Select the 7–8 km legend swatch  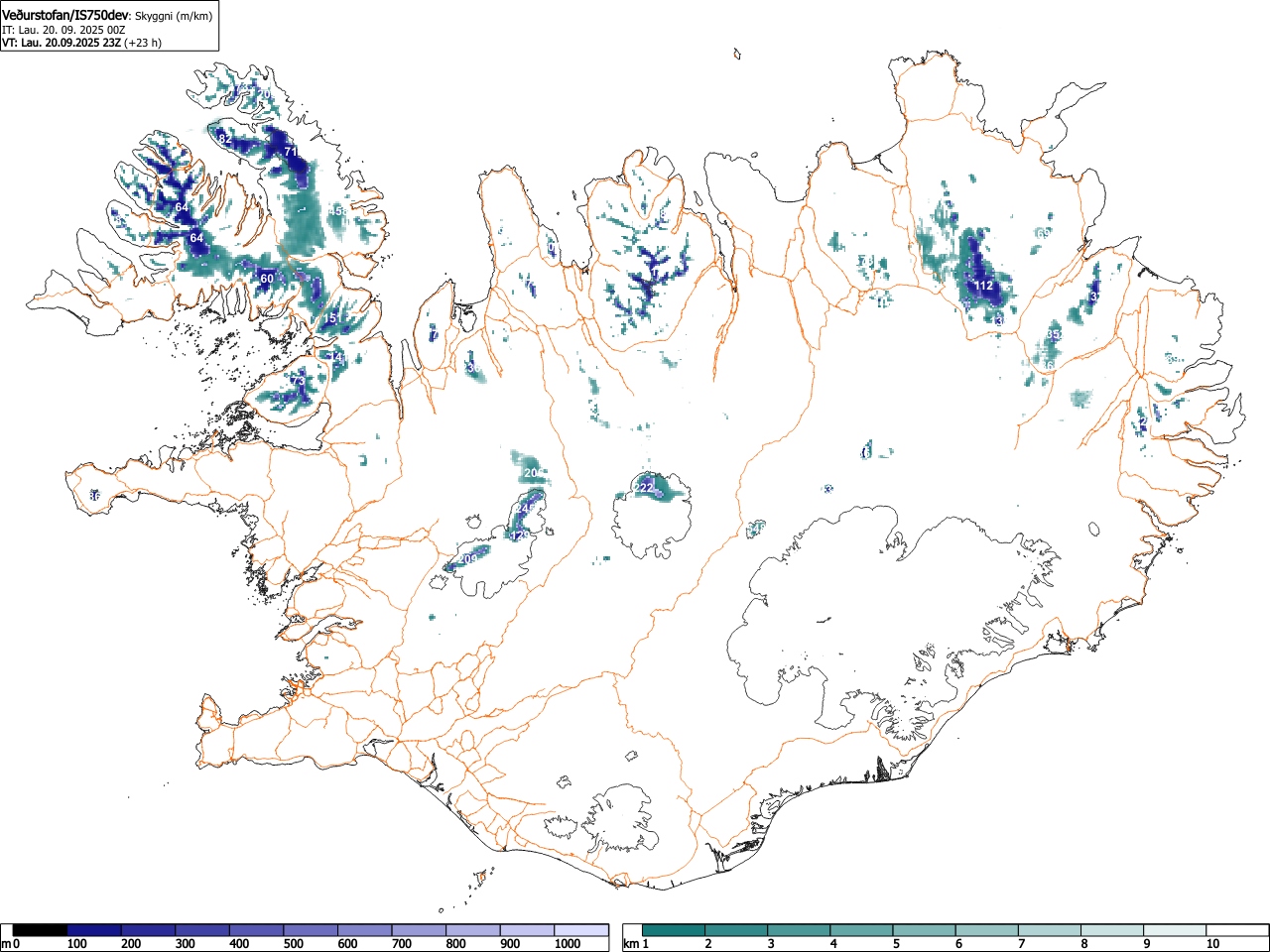point(1050,930)
